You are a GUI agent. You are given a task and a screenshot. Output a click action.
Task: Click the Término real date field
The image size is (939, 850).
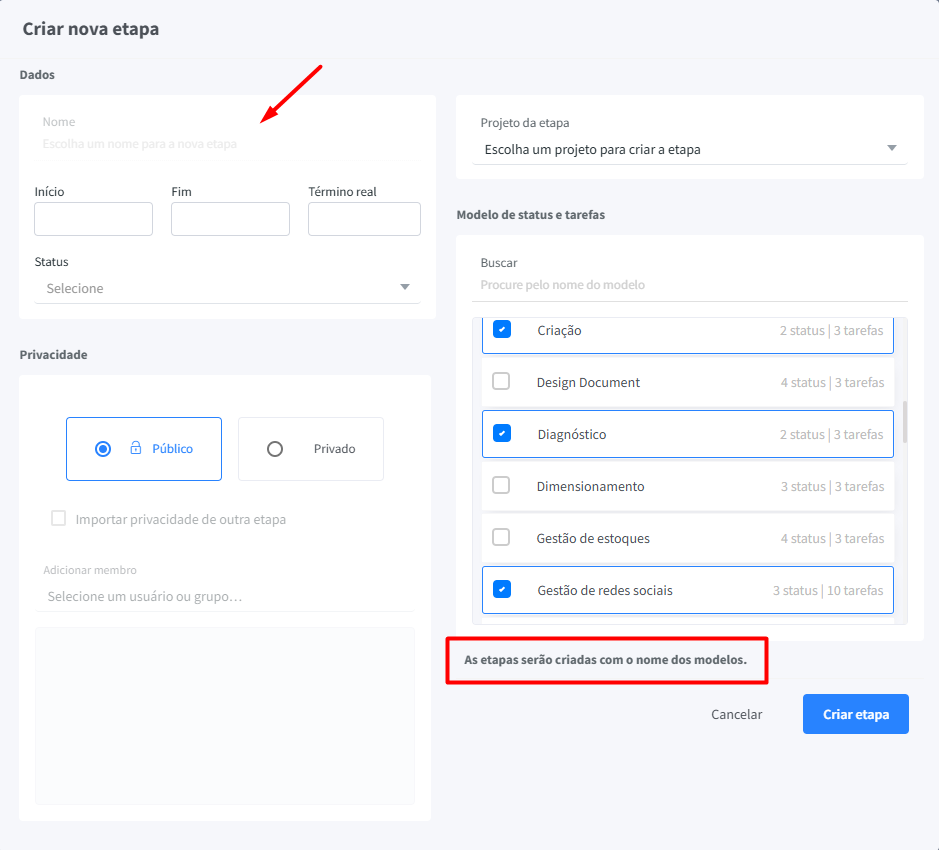(x=364, y=219)
